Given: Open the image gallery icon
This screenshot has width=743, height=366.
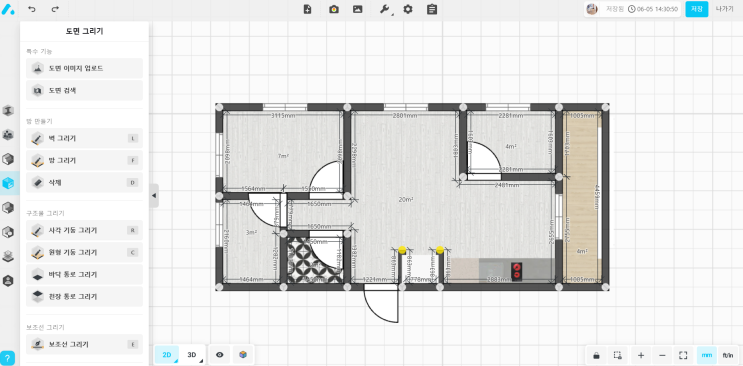Looking at the screenshot, I should point(358,9).
